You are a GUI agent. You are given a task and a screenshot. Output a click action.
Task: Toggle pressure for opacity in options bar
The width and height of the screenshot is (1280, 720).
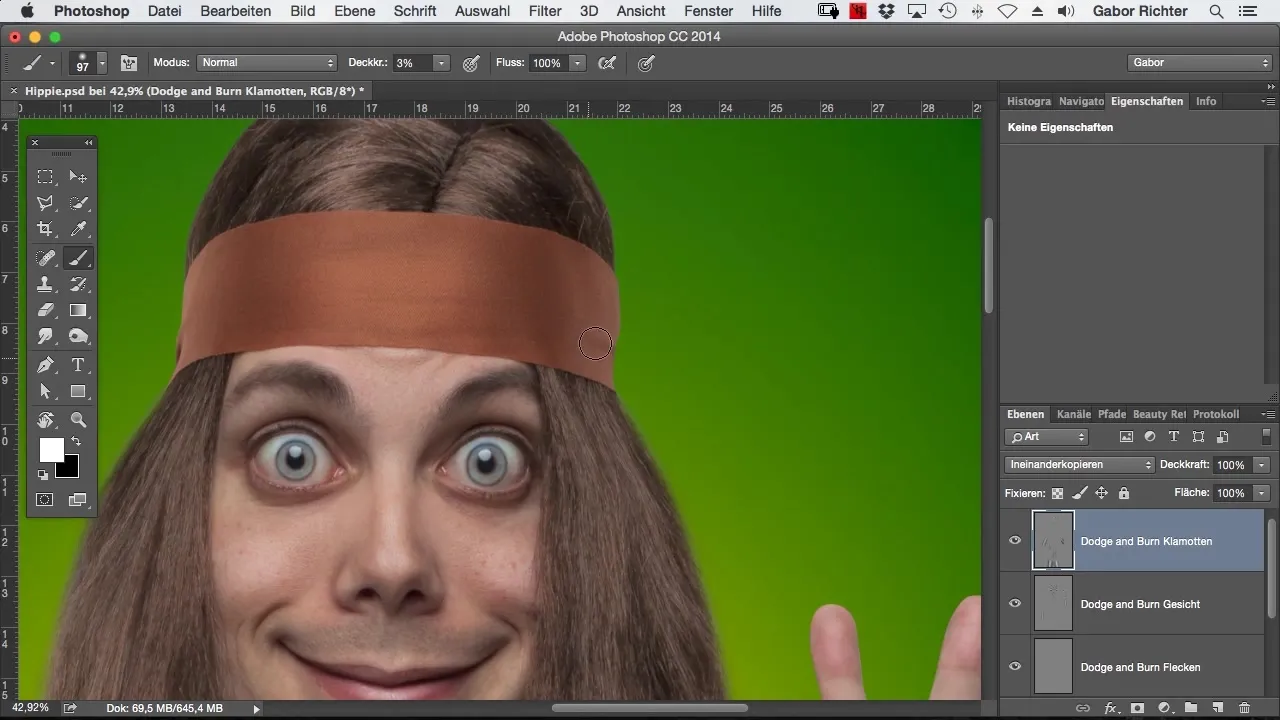pos(471,63)
